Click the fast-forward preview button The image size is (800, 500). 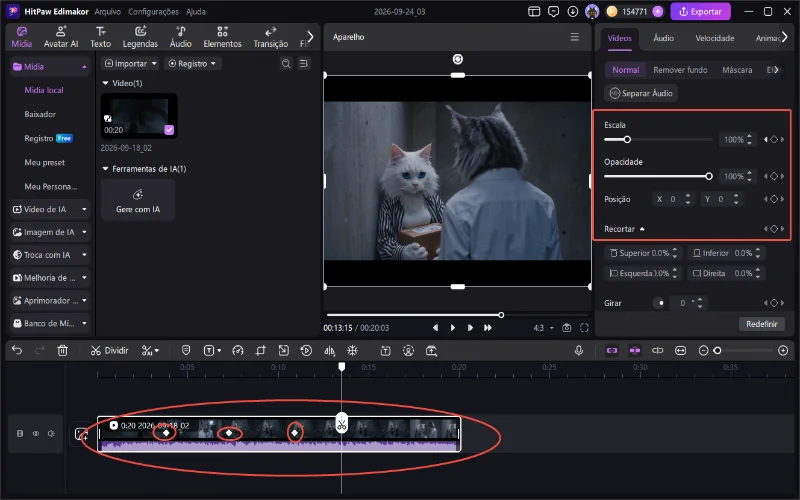pyautogui.click(x=488, y=328)
